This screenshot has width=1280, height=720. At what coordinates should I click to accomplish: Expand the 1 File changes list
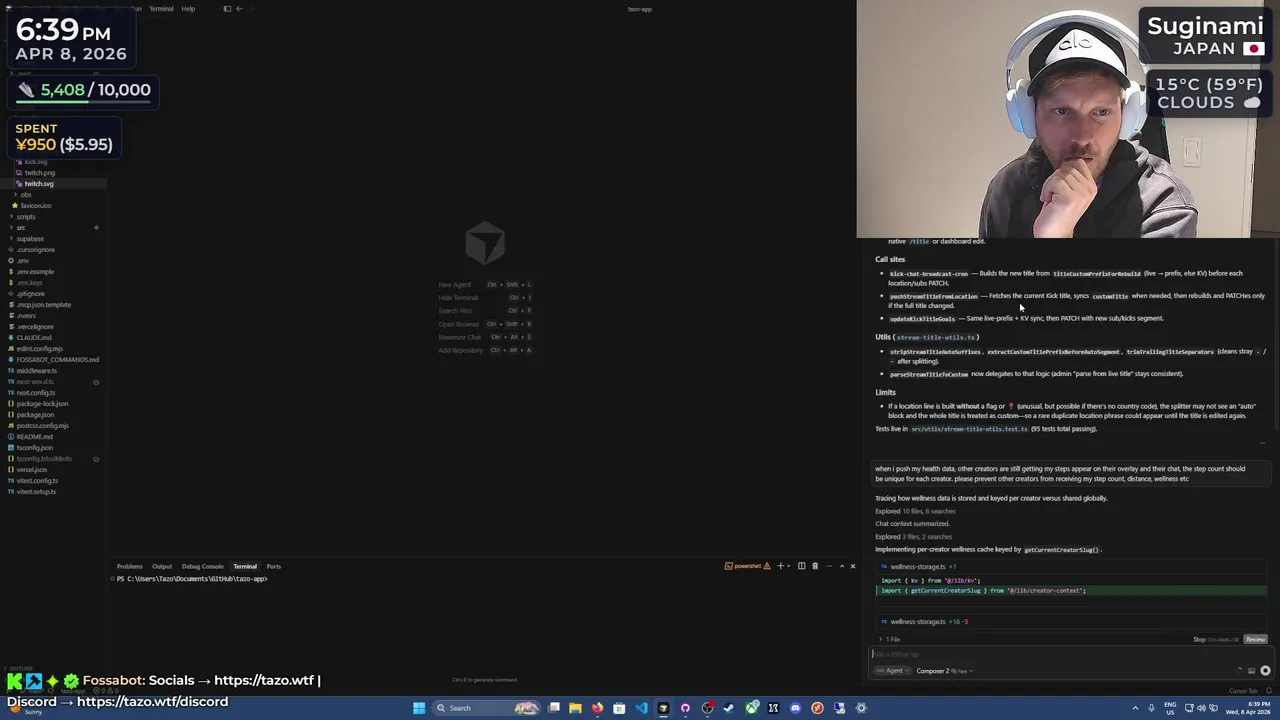(x=890, y=640)
